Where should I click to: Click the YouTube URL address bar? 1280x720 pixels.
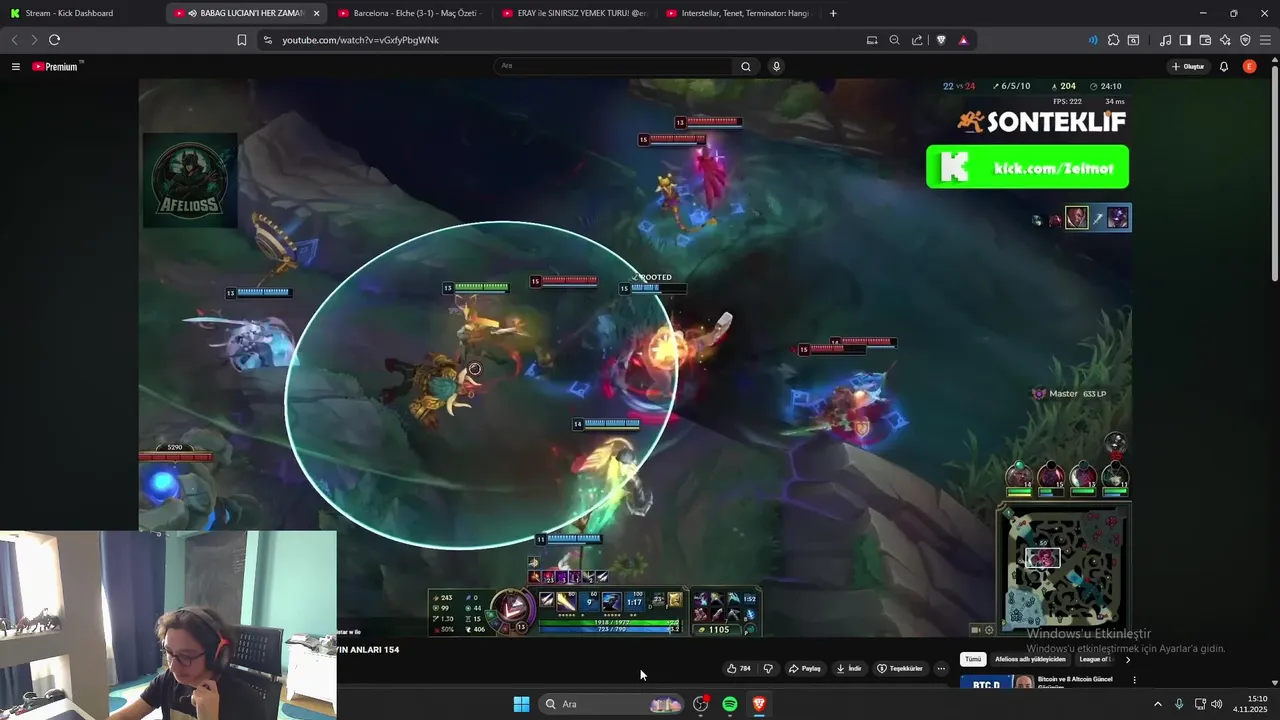(x=560, y=40)
